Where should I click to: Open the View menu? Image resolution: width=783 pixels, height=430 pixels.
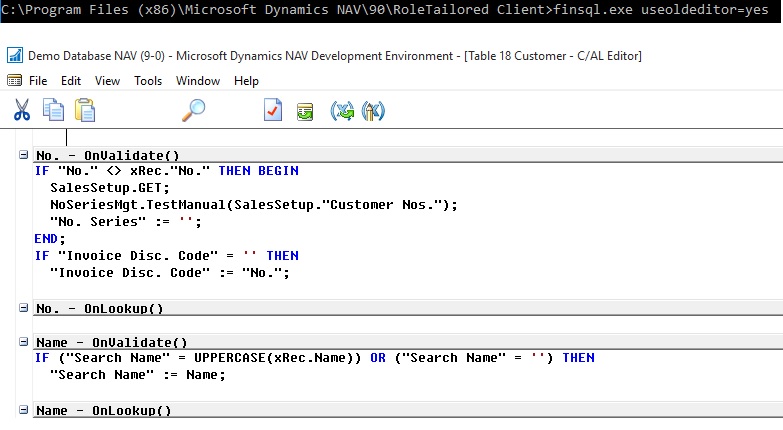107,80
